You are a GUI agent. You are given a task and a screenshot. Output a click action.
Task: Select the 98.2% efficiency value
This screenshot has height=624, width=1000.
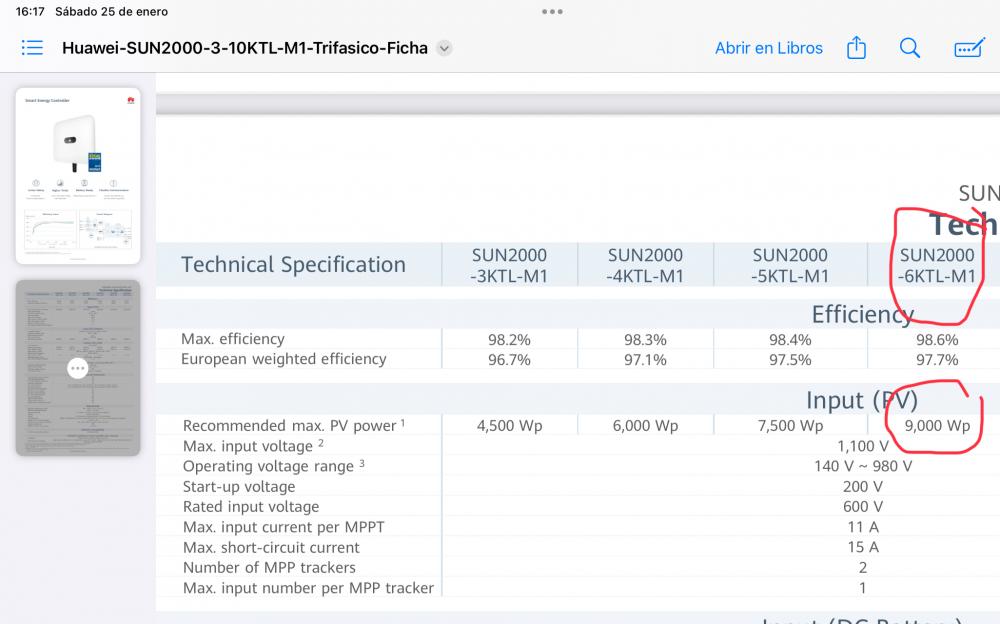pos(509,339)
